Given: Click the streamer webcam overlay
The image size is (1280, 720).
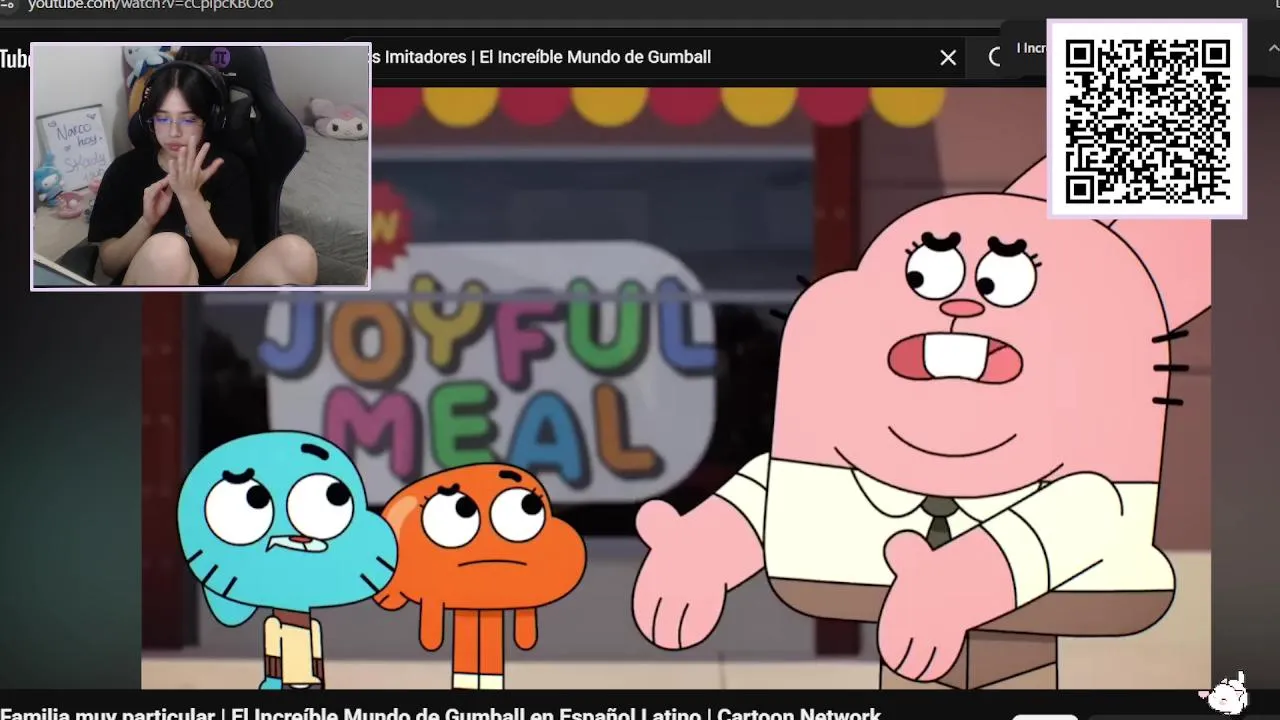Looking at the screenshot, I should pyautogui.click(x=200, y=166).
